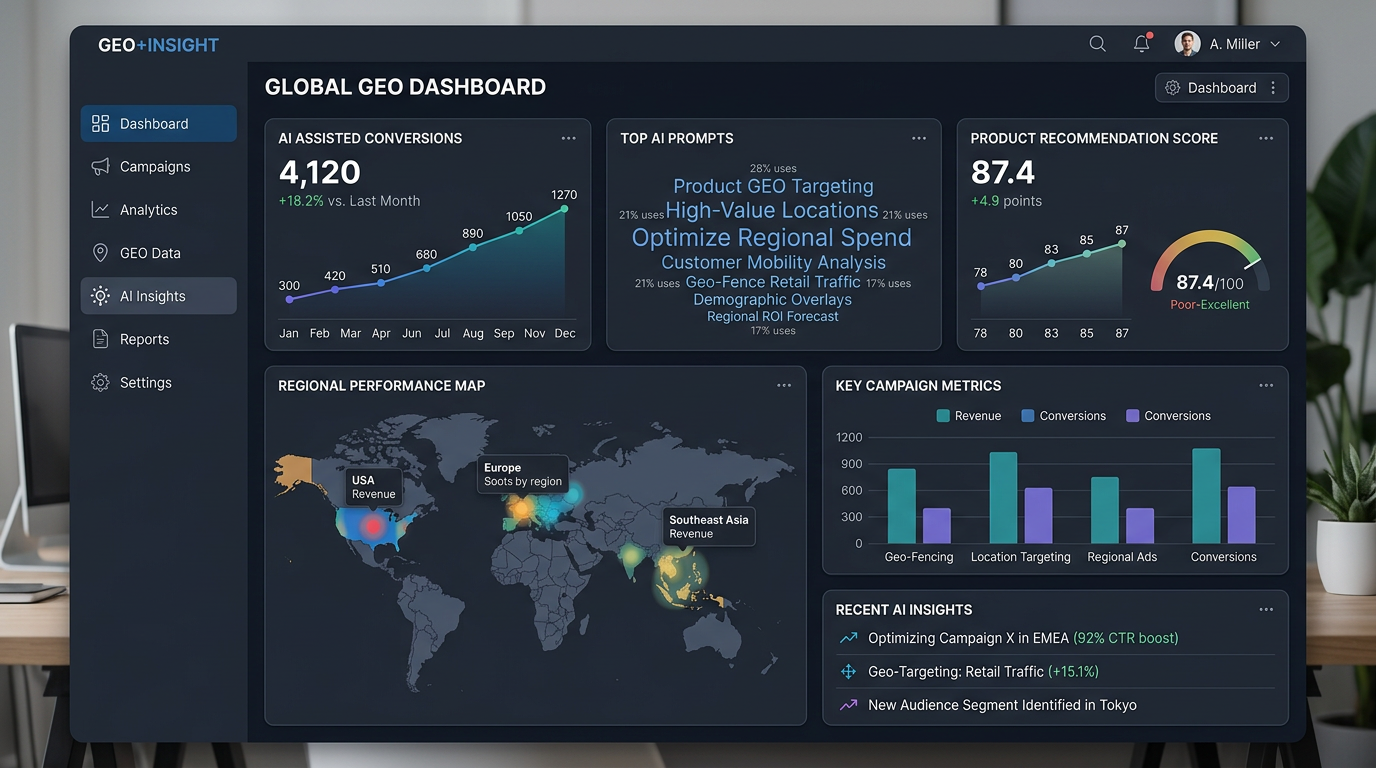Screen dimensions: 1376x768
Task: Click the purple Conversions legend swatch
Action: 1133,416
